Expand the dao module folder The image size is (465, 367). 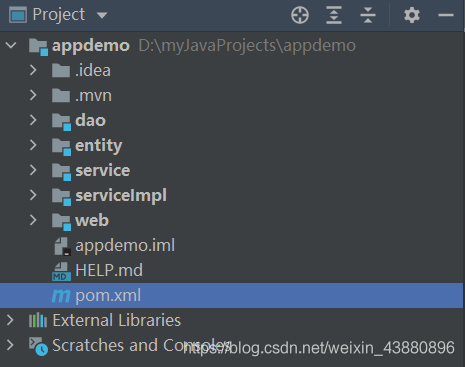coord(33,120)
